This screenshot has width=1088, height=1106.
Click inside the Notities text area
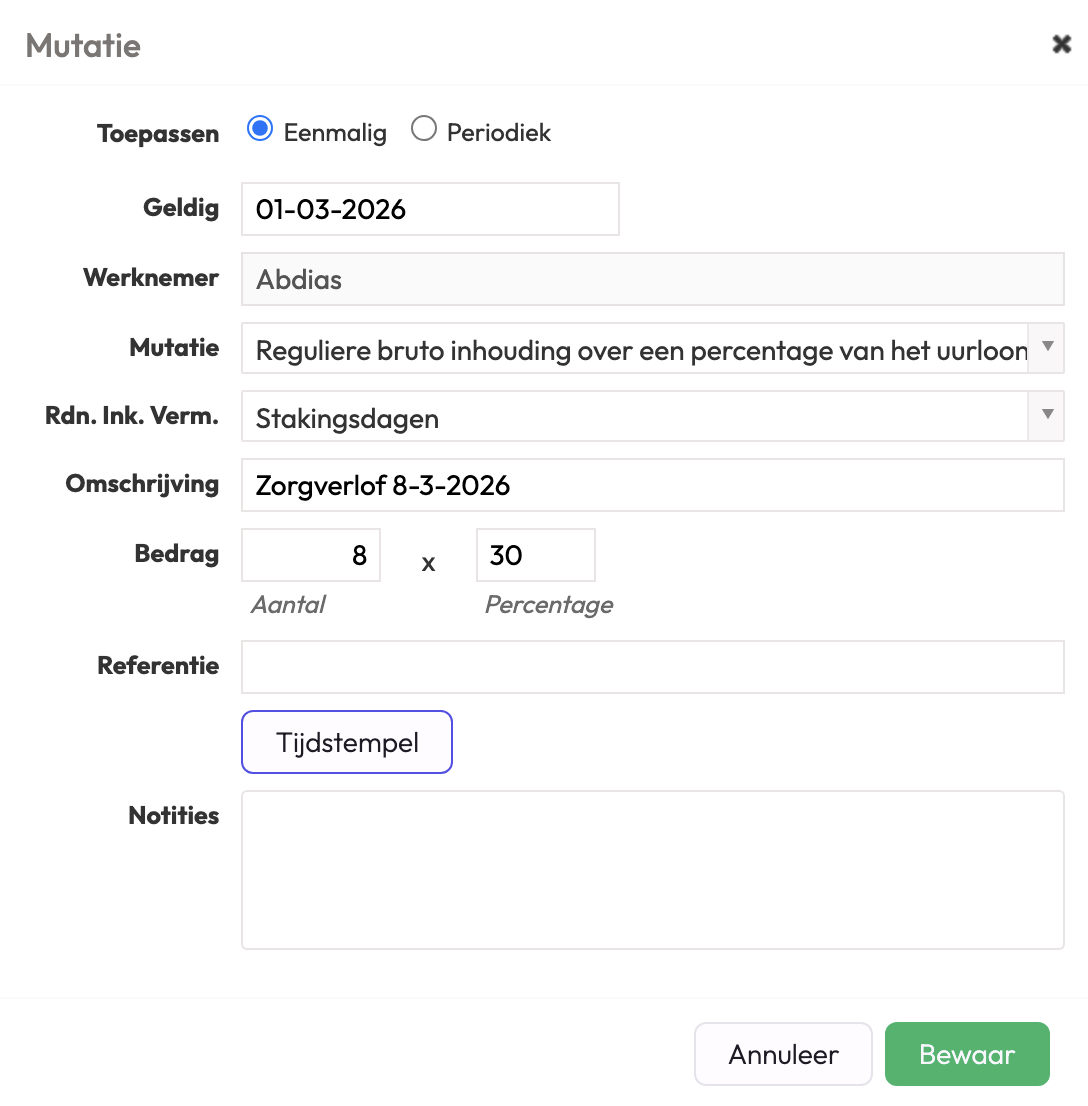(652, 870)
